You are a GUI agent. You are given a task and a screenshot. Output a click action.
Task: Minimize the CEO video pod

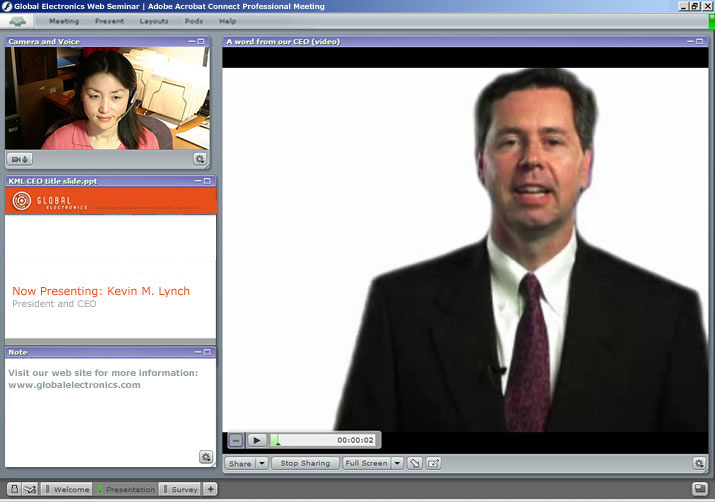click(690, 41)
